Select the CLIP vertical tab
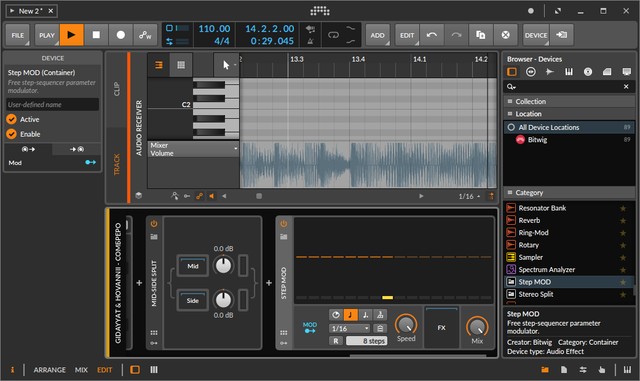640x381 pixels. click(x=117, y=89)
